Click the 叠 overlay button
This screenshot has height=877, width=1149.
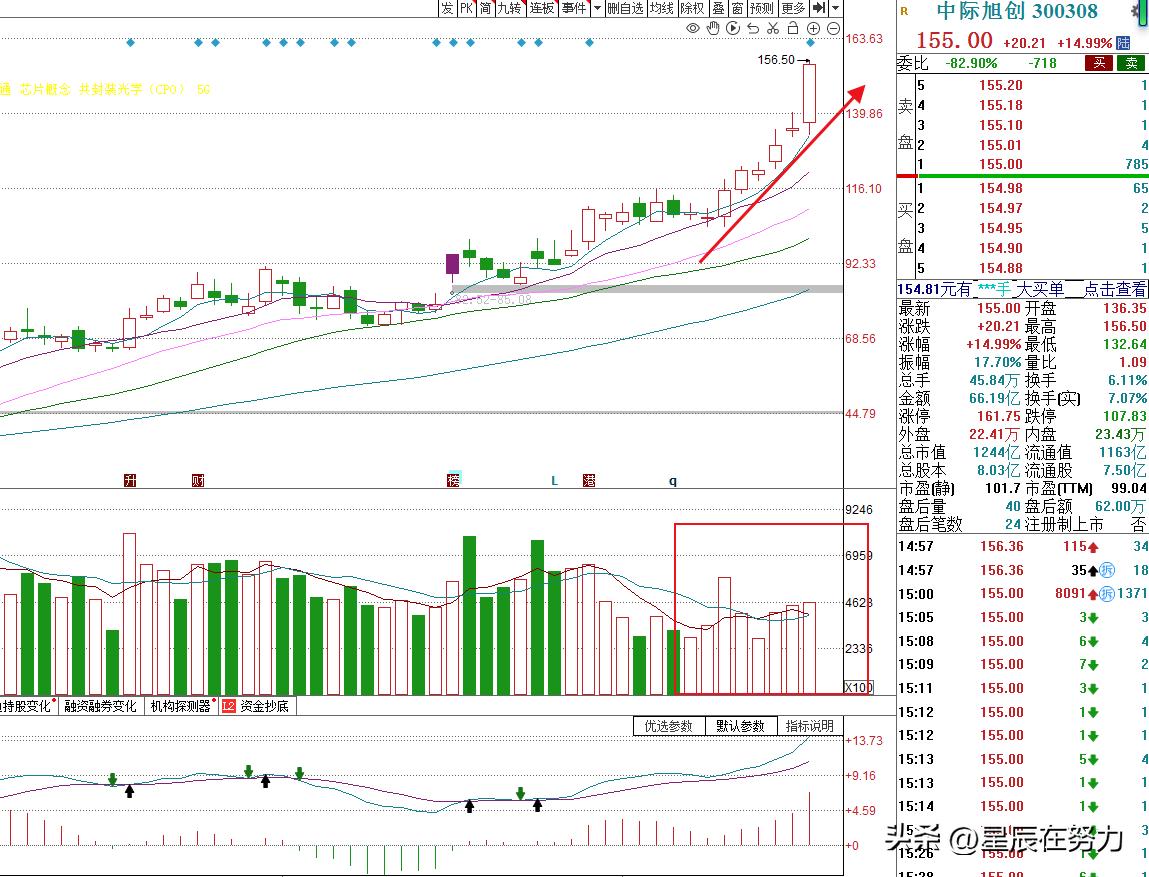coord(718,8)
